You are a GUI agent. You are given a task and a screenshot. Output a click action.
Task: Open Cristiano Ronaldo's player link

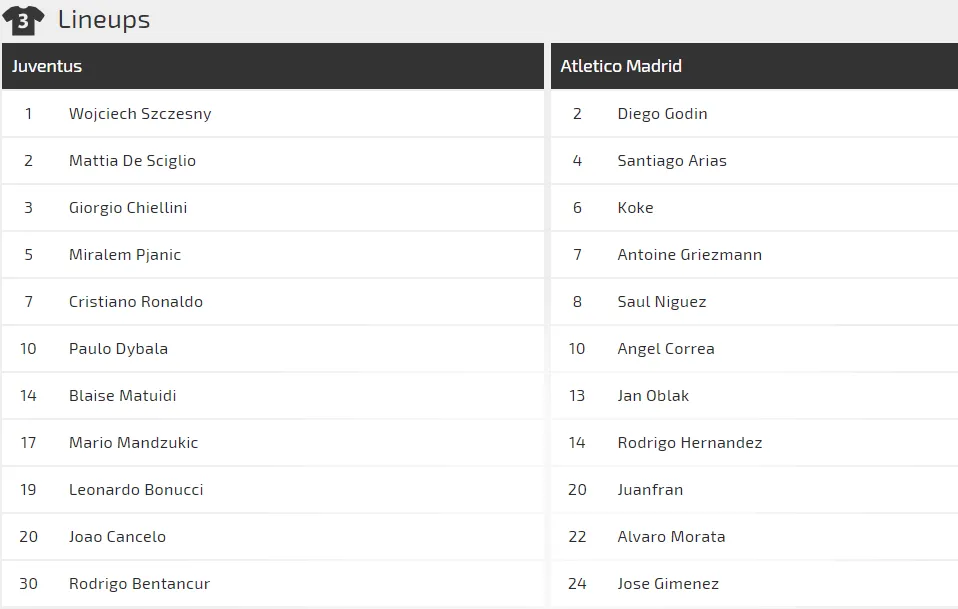[x=136, y=302]
